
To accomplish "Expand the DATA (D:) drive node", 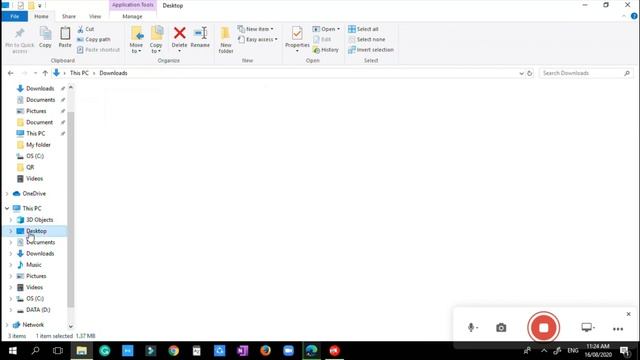I will tap(11, 310).
